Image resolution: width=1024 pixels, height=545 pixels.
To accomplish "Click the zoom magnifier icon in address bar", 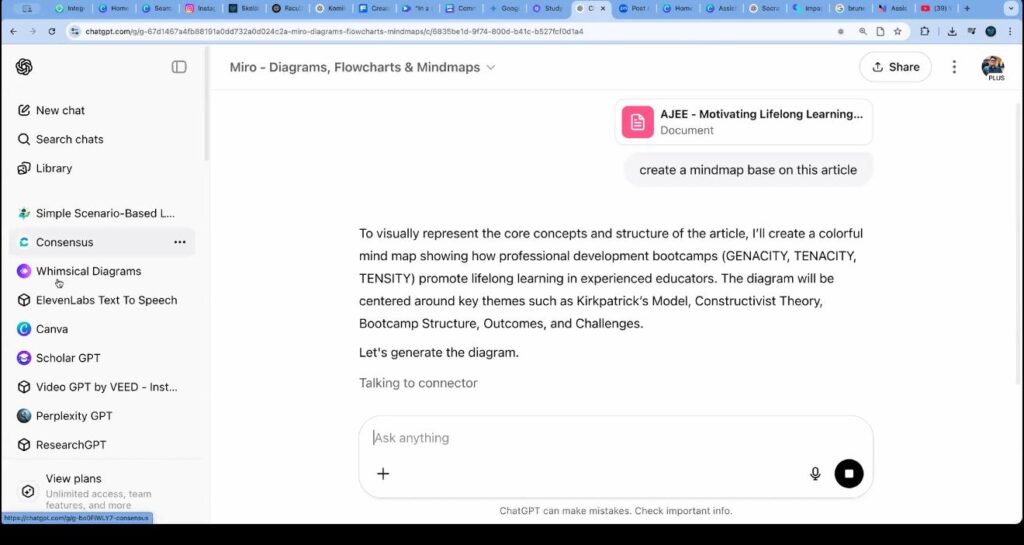I will click(x=863, y=31).
